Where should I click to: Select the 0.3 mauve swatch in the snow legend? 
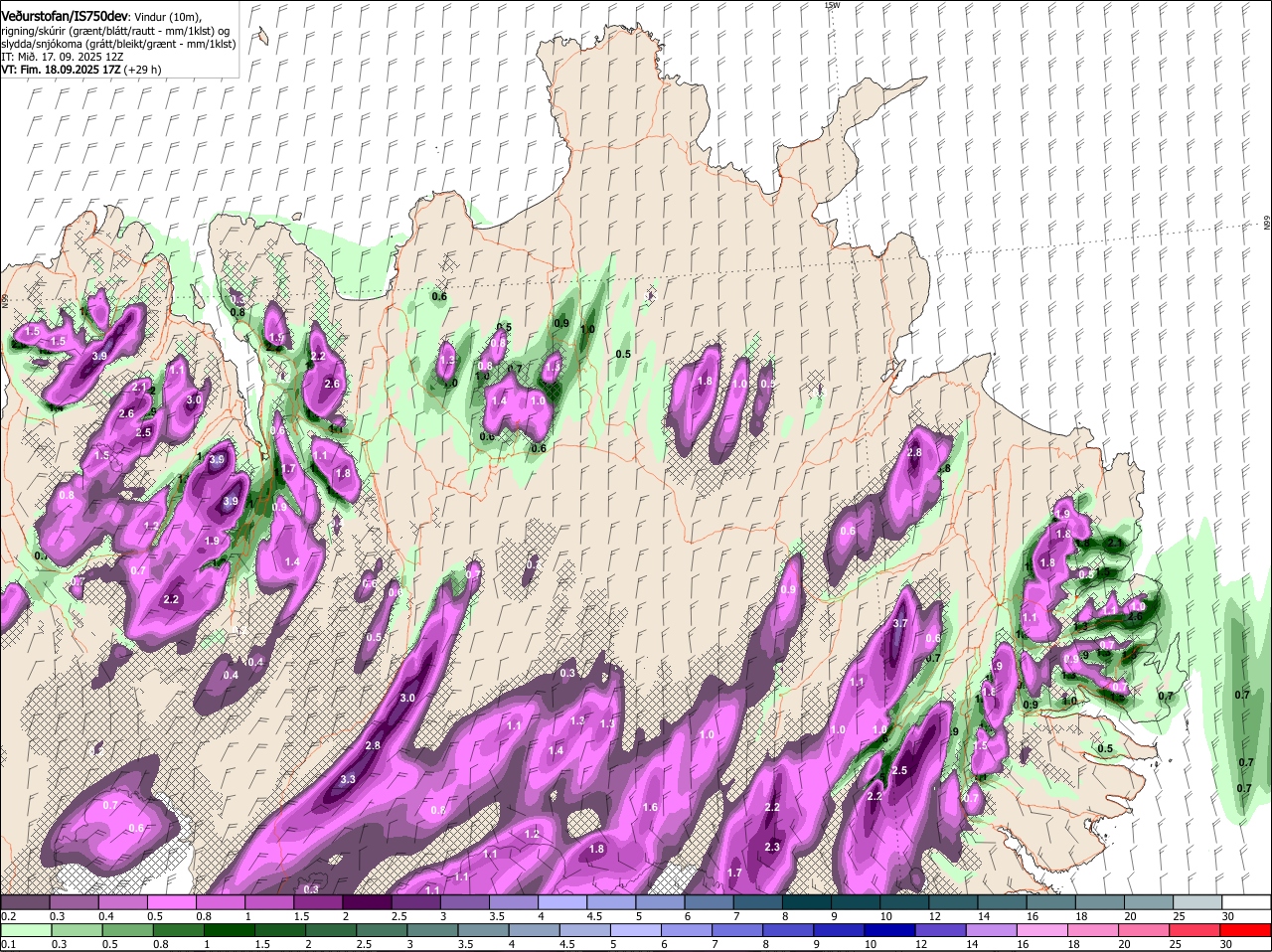click(x=74, y=902)
